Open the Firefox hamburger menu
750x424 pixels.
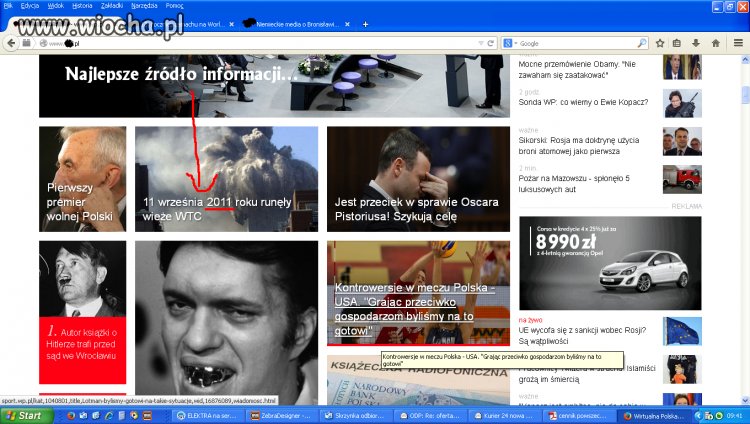(x=738, y=43)
